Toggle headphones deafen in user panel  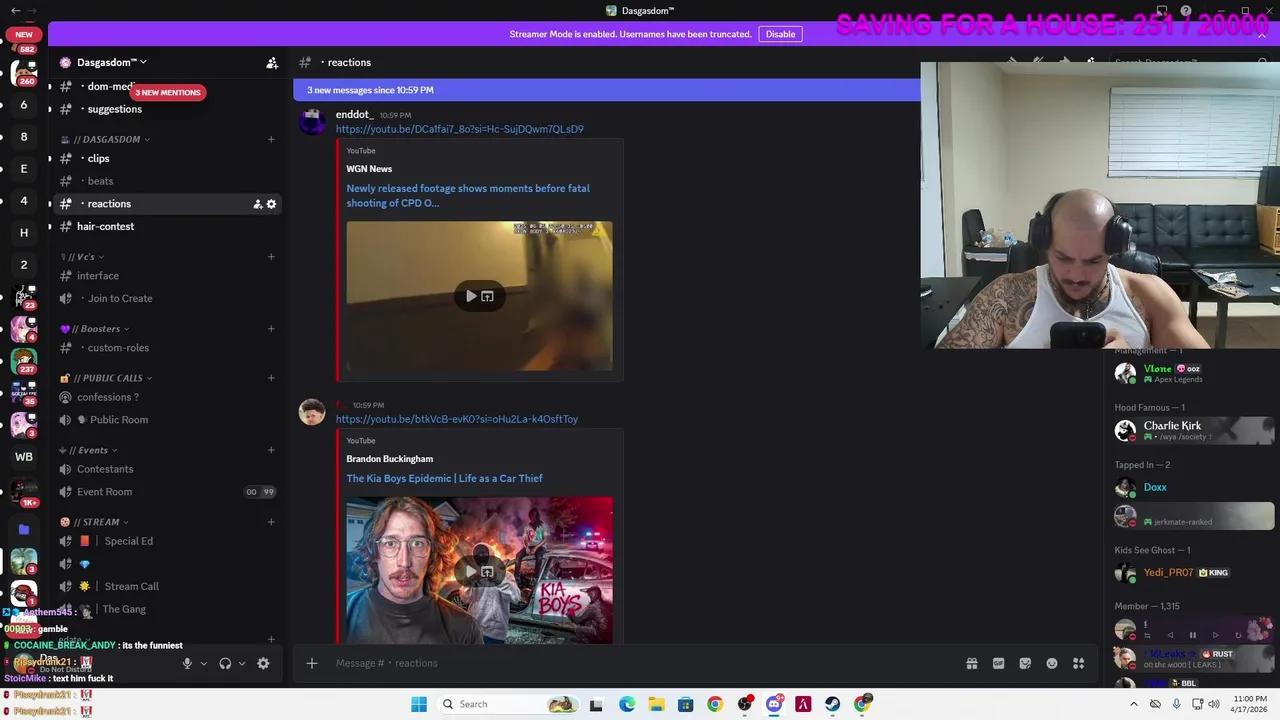225,663
